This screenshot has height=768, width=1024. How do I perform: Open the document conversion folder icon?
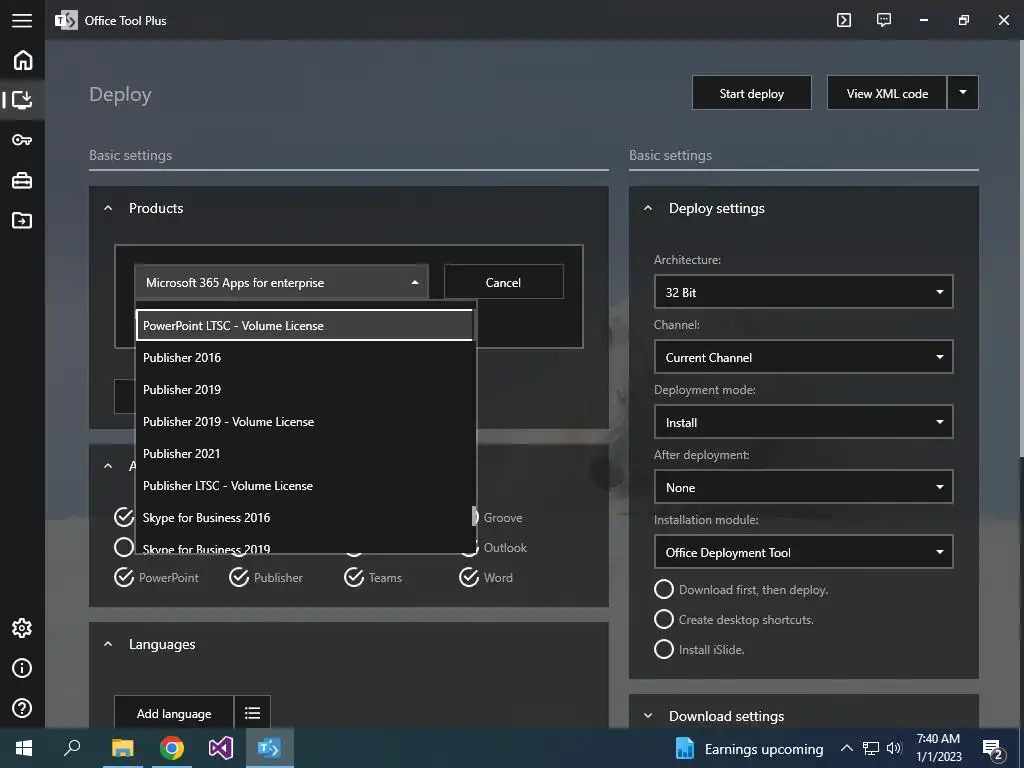22,220
